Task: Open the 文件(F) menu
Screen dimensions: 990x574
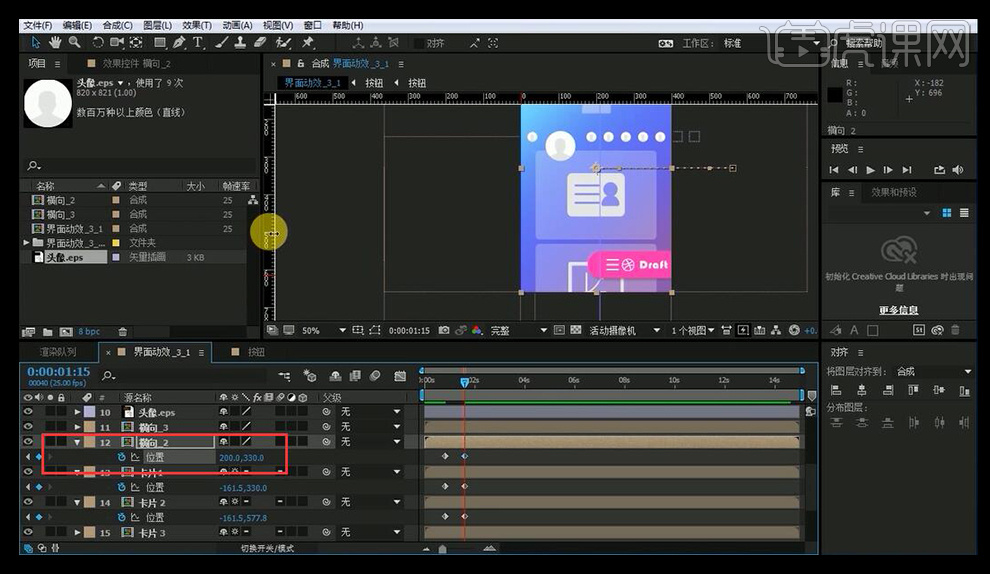Action: pyautogui.click(x=37, y=25)
